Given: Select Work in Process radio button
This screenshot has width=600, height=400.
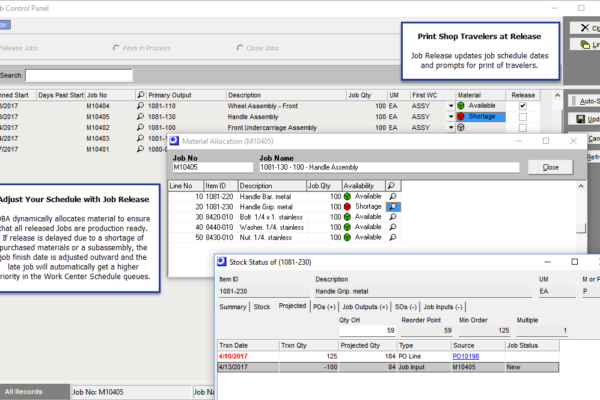Looking at the screenshot, I should click(x=116, y=48).
